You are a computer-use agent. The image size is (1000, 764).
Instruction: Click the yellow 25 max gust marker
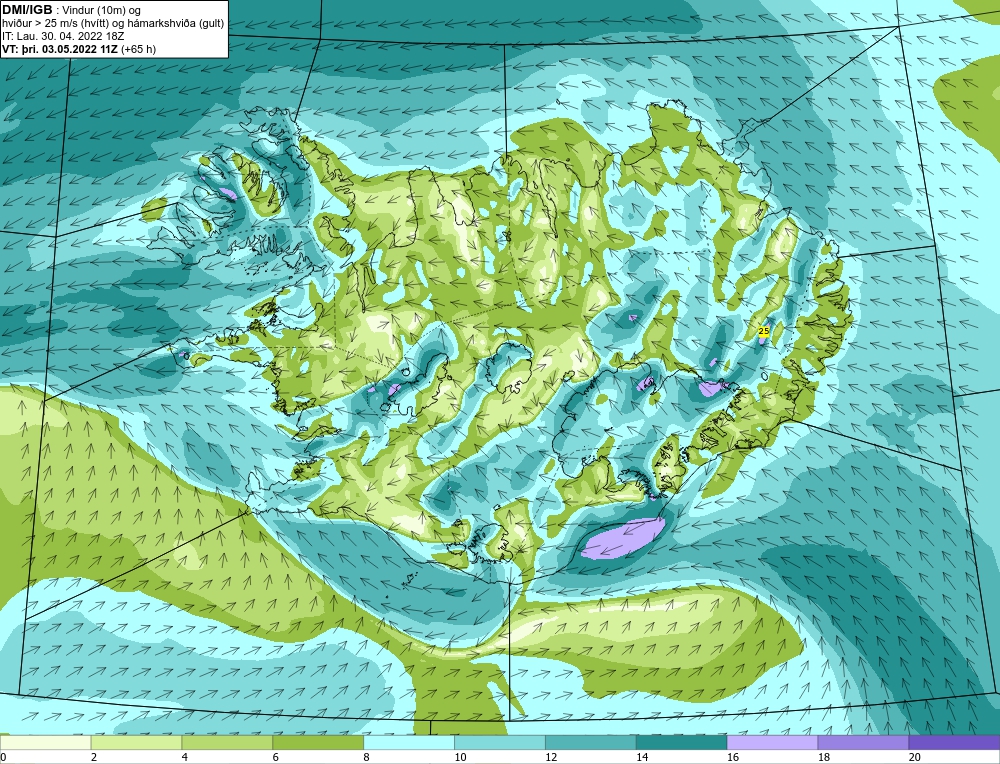click(763, 331)
